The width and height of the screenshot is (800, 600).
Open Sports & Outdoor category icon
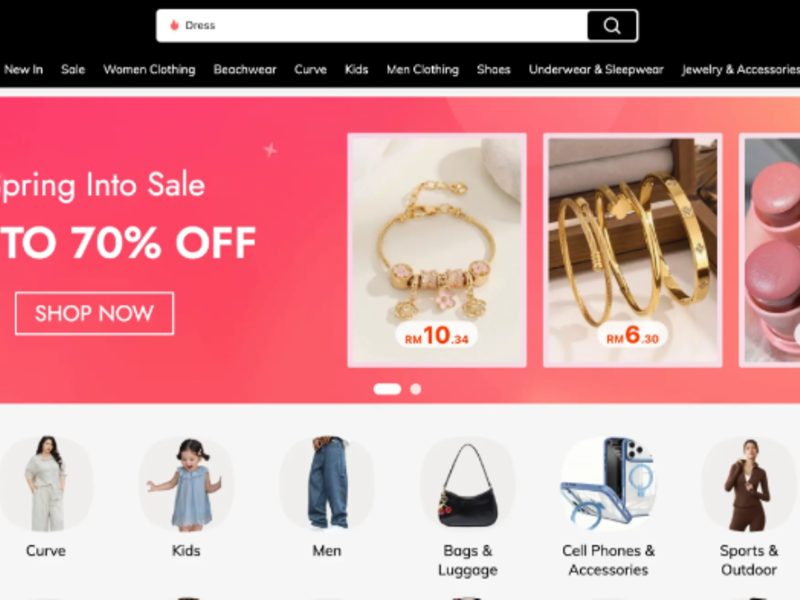748,484
